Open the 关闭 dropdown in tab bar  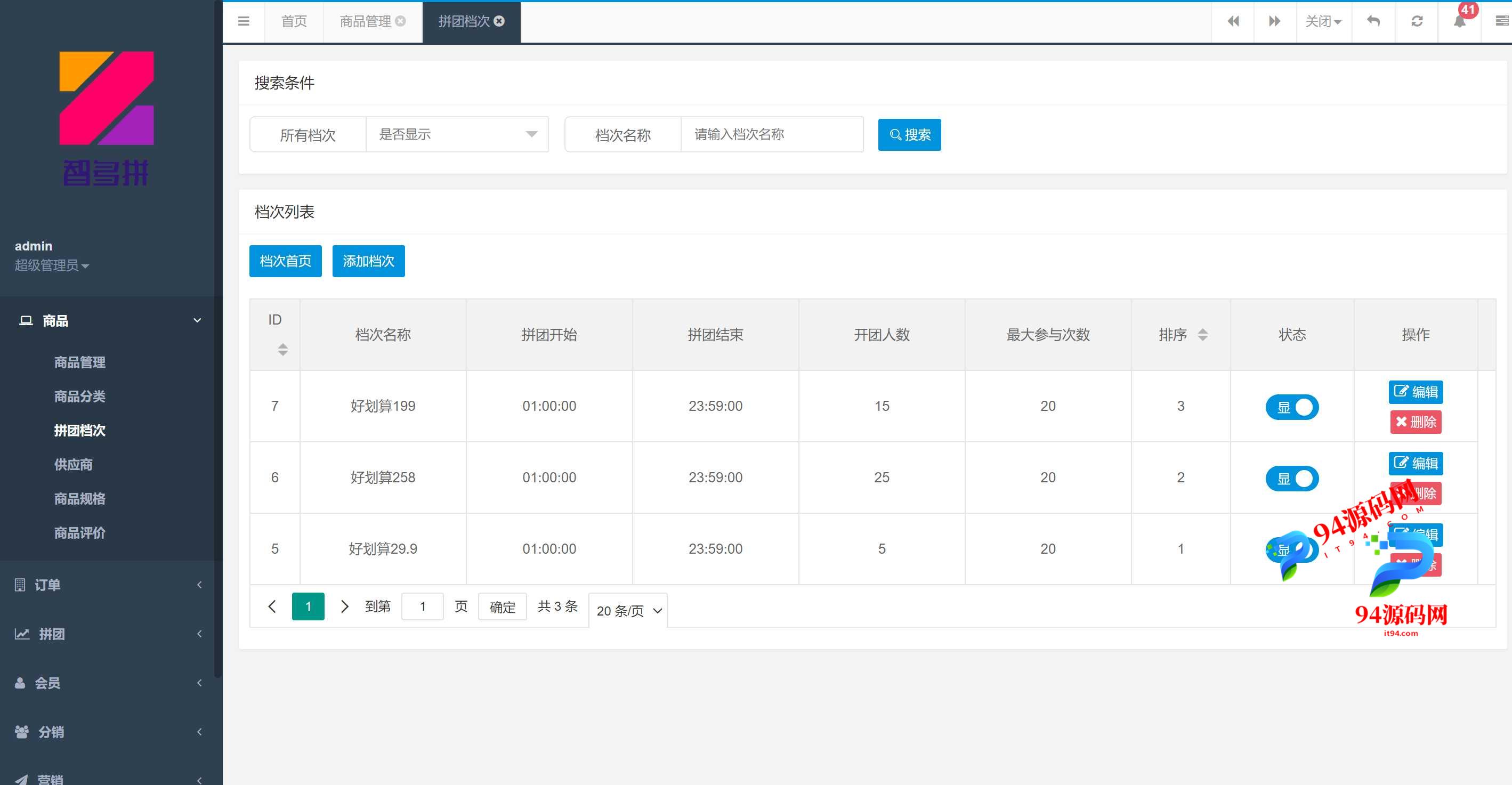coord(1323,21)
